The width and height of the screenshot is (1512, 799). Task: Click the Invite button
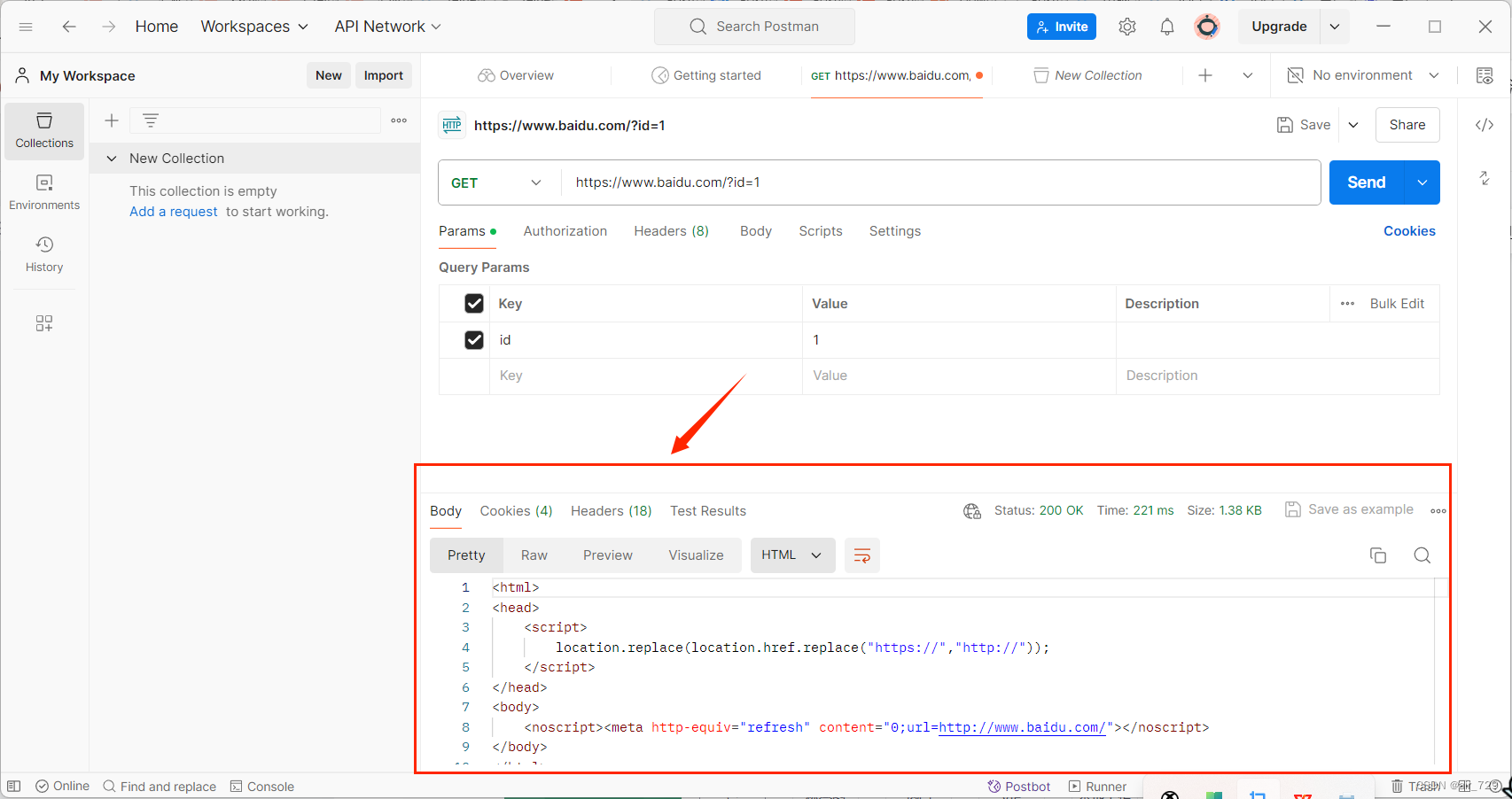click(x=1062, y=27)
